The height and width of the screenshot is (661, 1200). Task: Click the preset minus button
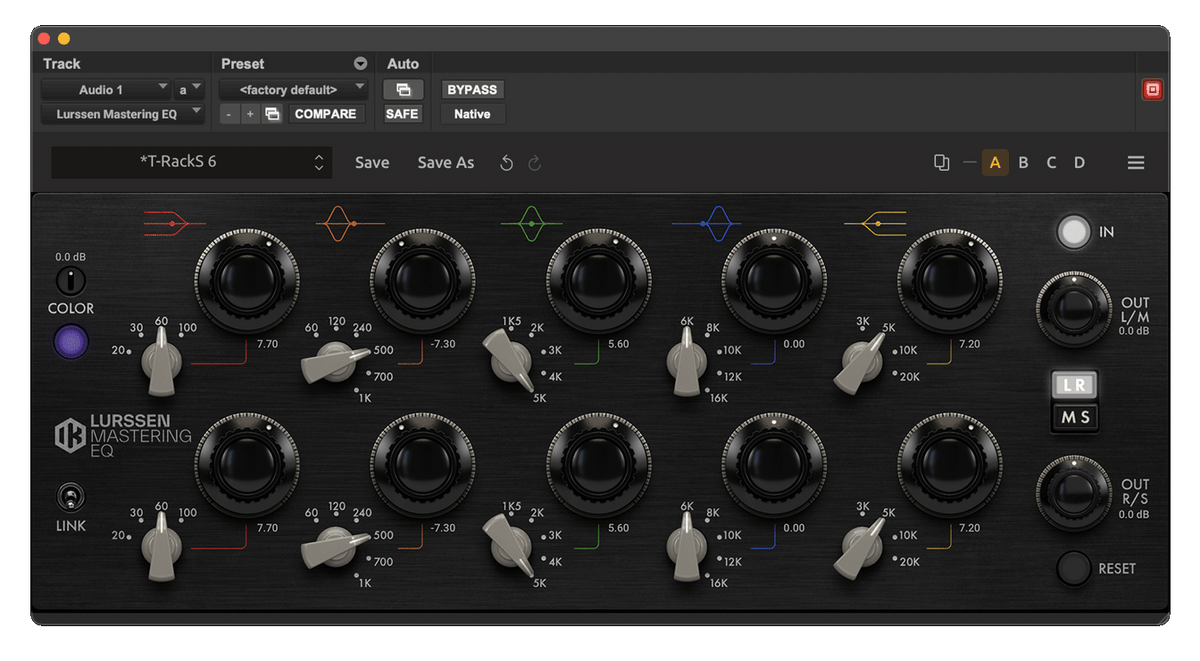pos(229,114)
